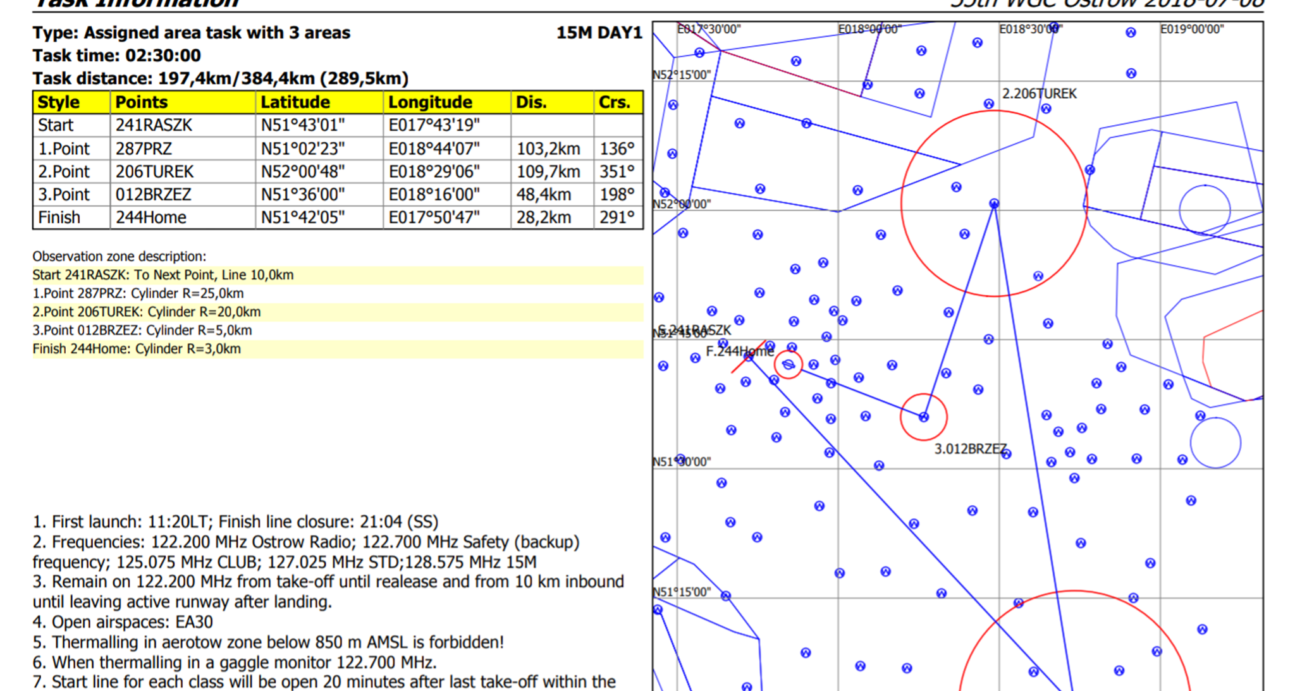Select the Longitude column header
Image resolution: width=1295 pixels, height=691 pixels.
coord(430,102)
